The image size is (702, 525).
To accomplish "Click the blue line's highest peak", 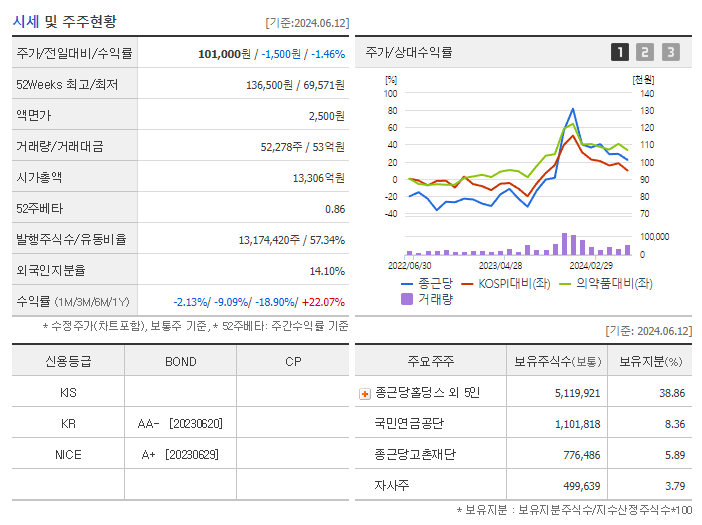I will (573, 109).
